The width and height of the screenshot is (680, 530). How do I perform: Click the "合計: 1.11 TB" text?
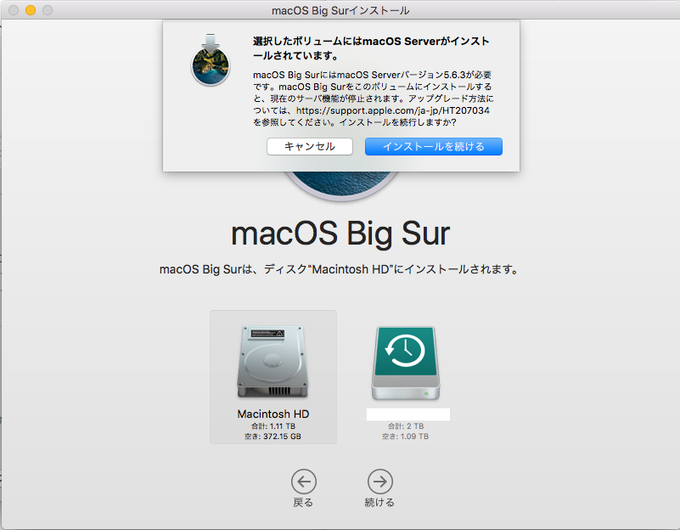point(273,426)
